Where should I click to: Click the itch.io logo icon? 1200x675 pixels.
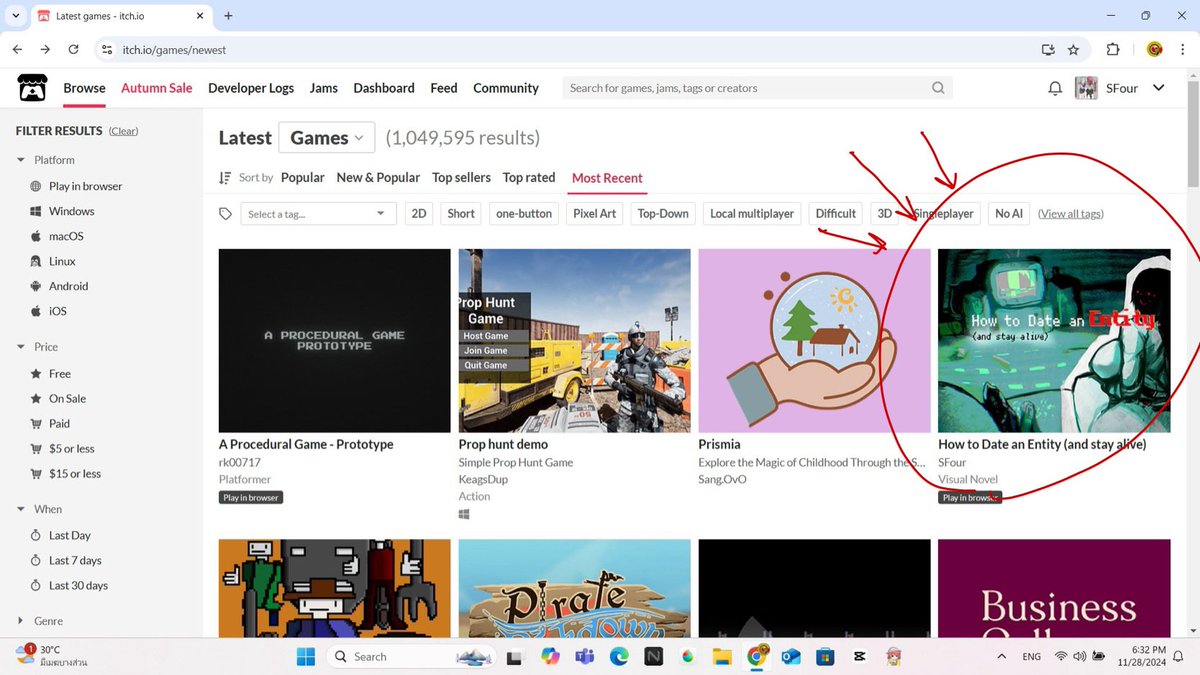32,88
